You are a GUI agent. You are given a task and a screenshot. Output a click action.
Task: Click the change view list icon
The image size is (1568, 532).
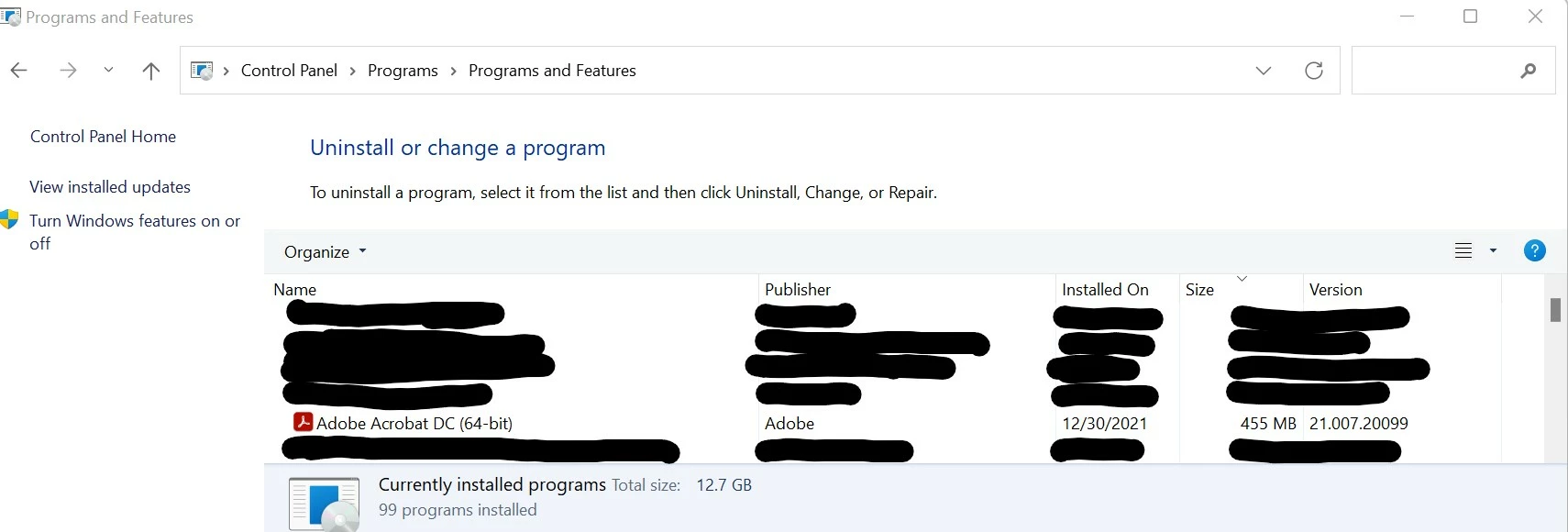pos(1463,250)
